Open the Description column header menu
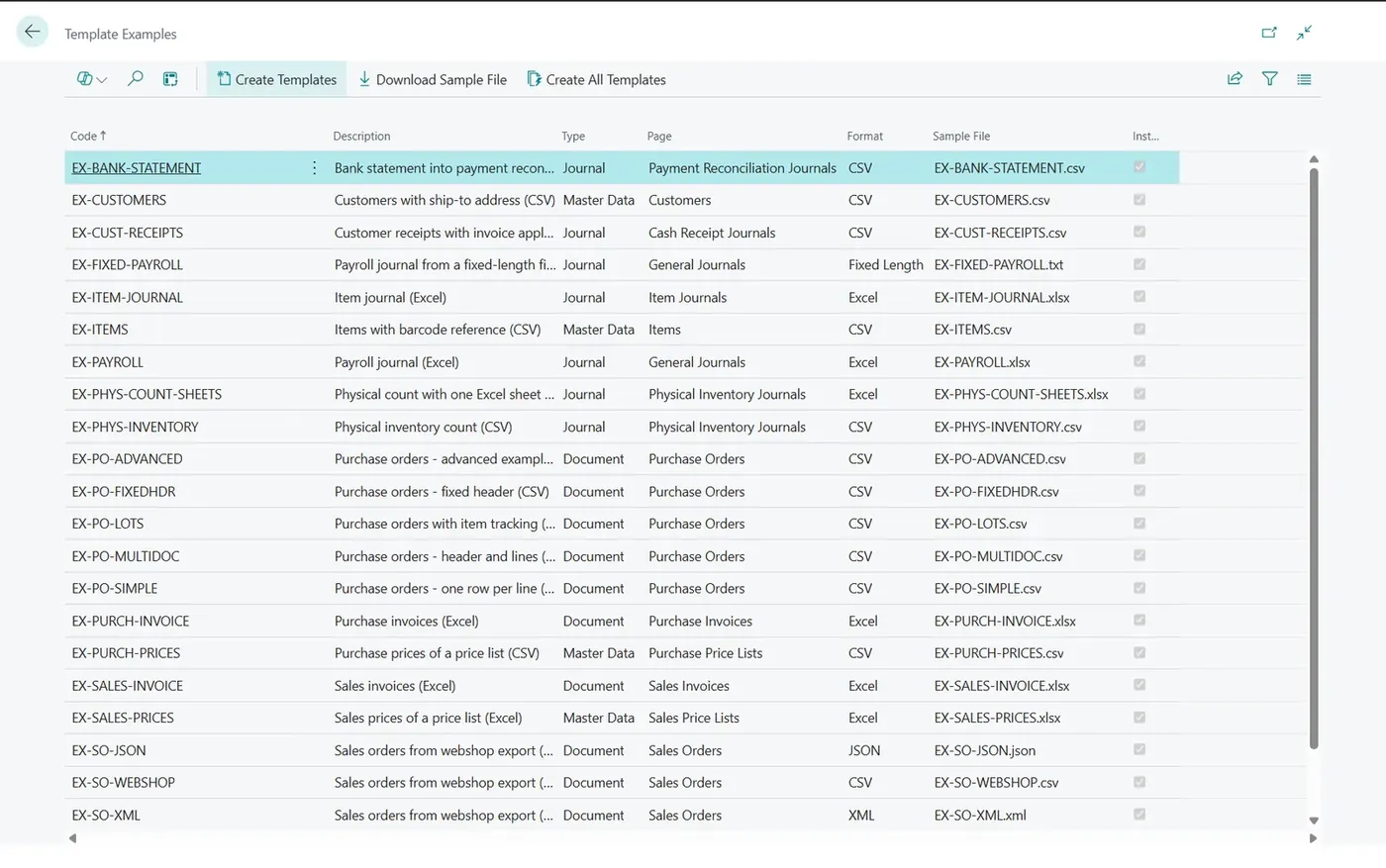The height and width of the screenshot is (868, 1386). coord(361,136)
